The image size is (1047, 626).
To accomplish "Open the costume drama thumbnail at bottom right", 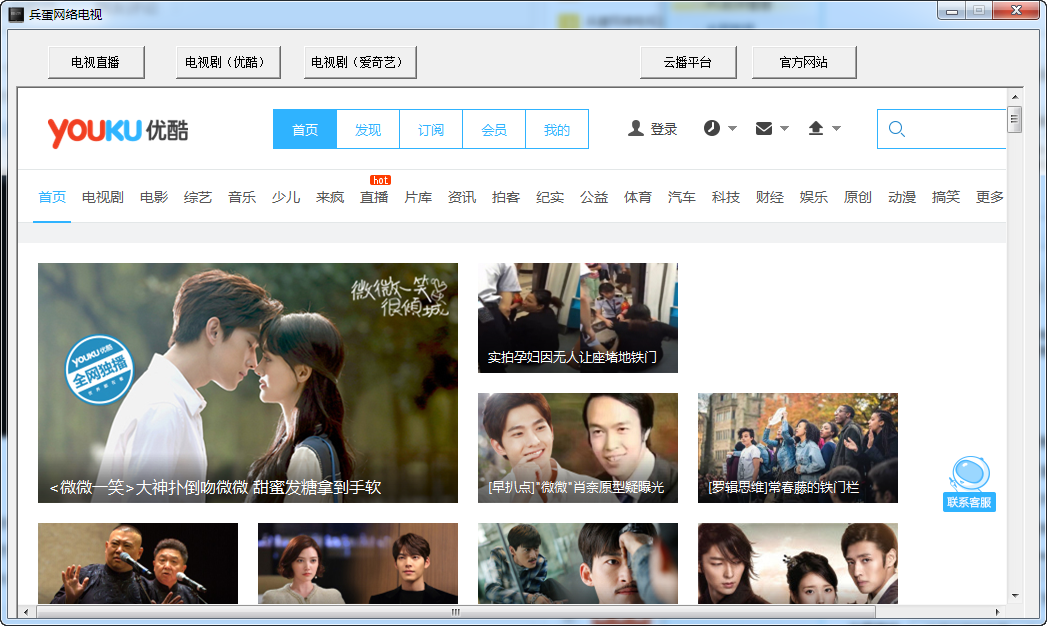I will point(798,563).
